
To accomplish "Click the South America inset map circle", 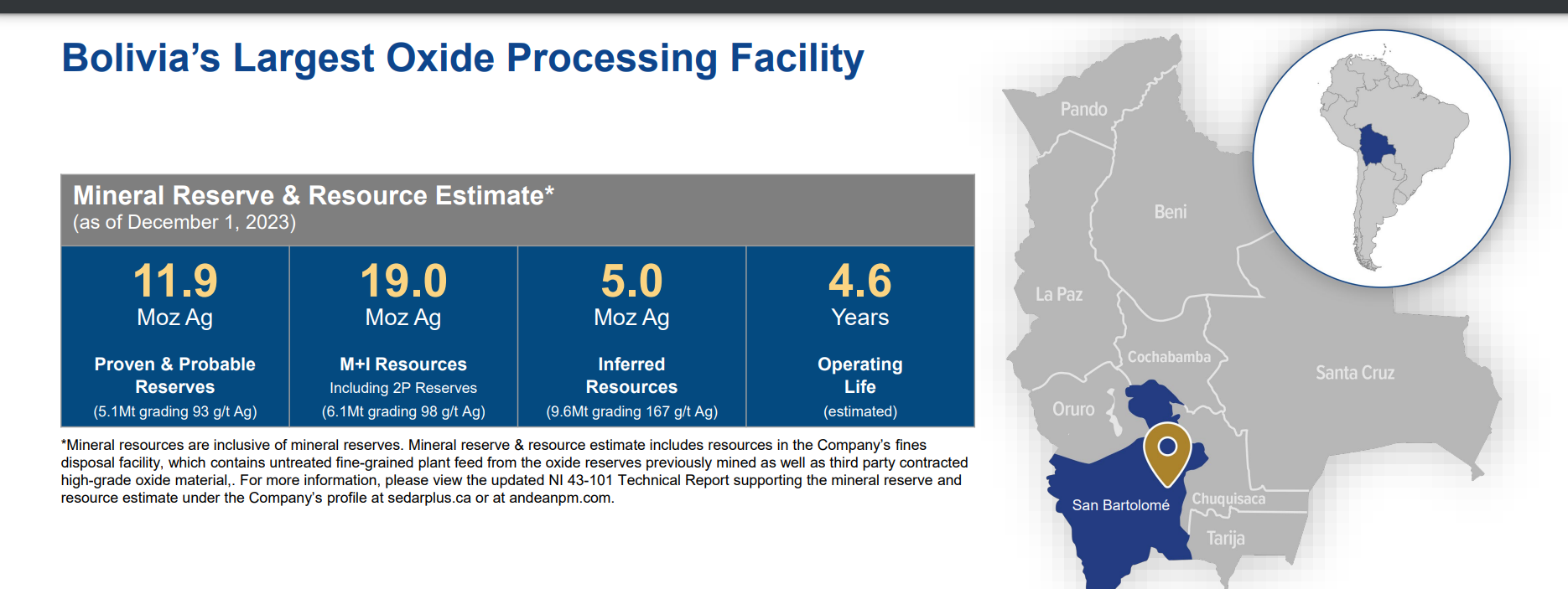I will (1381, 158).
